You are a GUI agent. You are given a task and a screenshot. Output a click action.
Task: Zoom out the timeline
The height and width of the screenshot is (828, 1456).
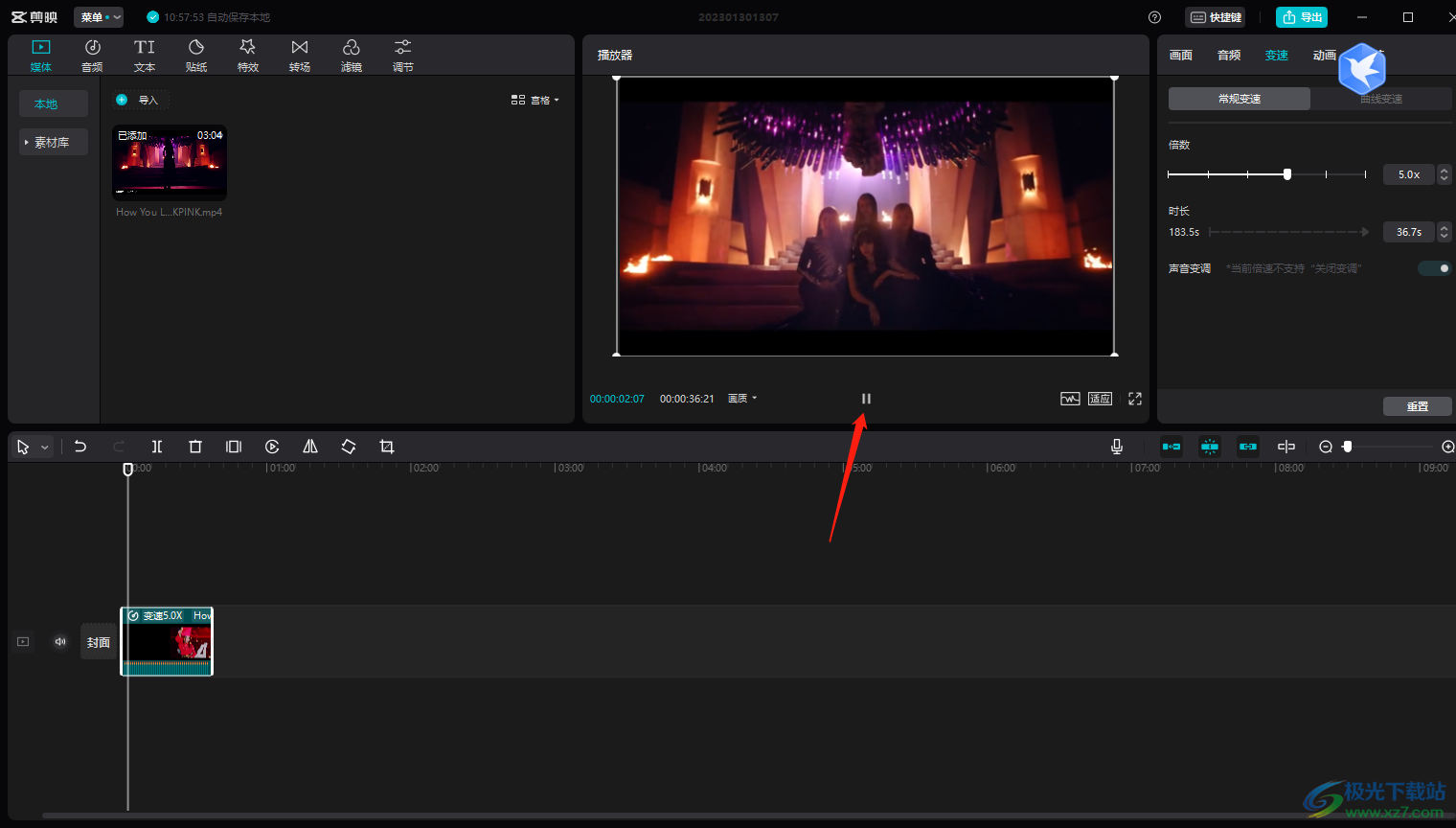pyautogui.click(x=1326, y=447)
